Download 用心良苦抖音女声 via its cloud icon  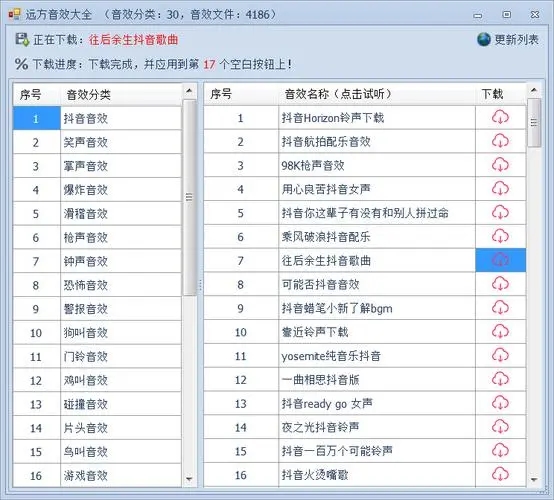tap(500, 188)
